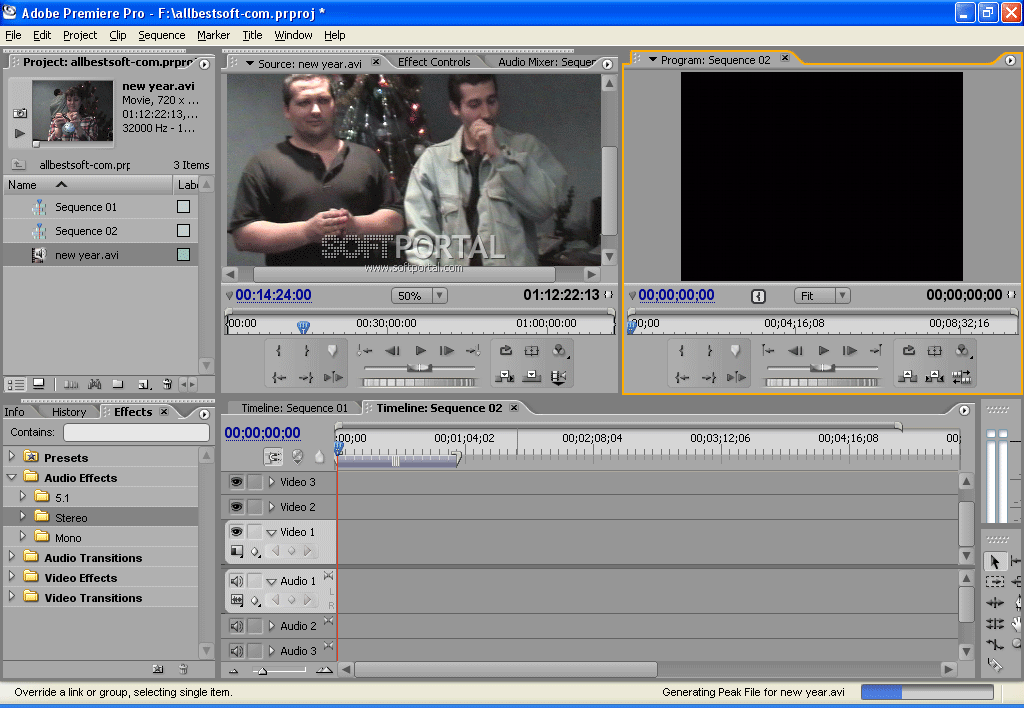Screen dimensions: 1024x708
Task: Step back one frame in Program monitor
Action: (x=796, y=350)
